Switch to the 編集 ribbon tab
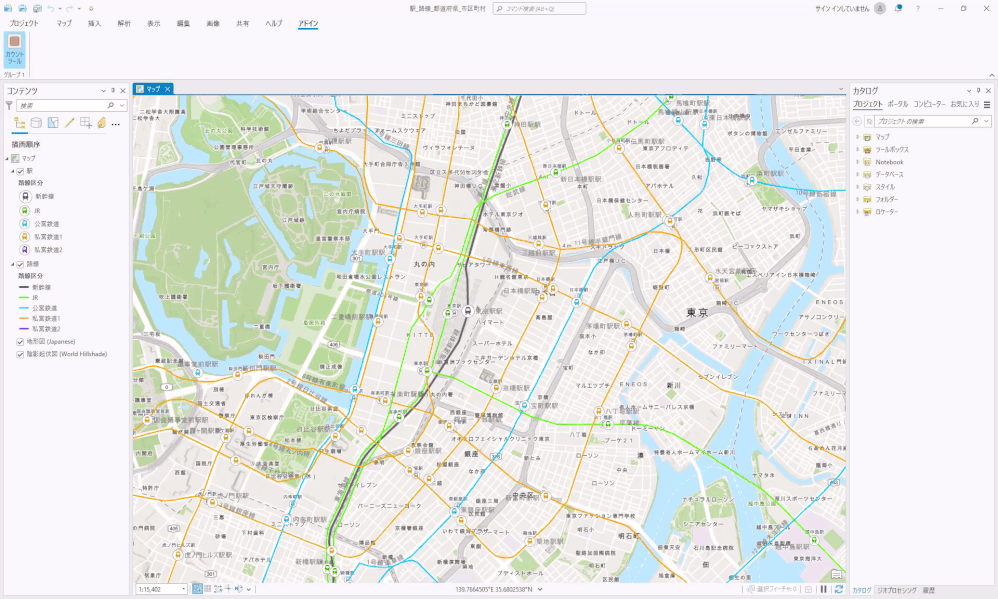 [183, 24]
